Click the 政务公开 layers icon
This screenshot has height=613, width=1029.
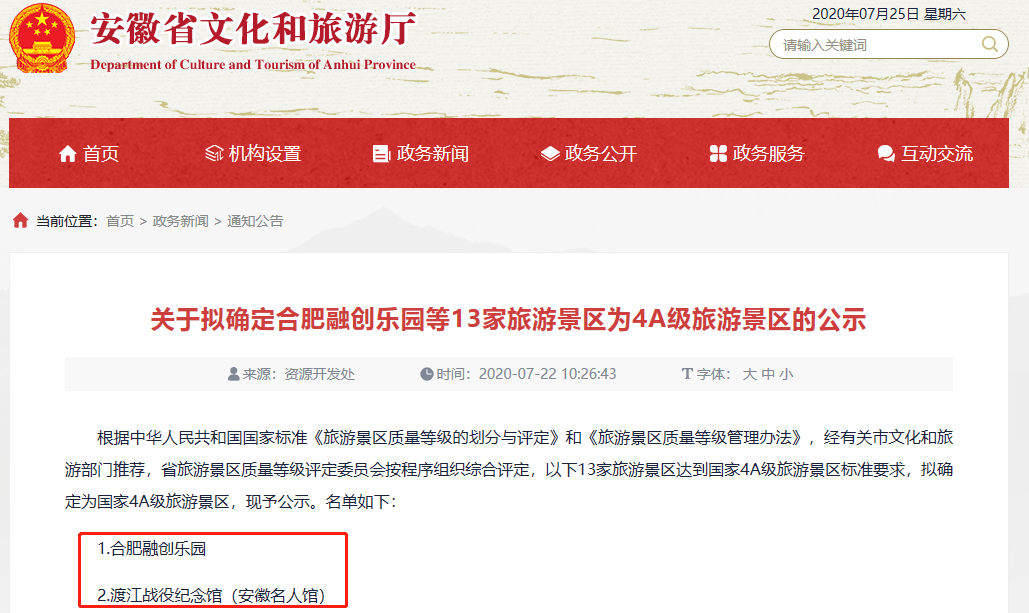(550, 154)
